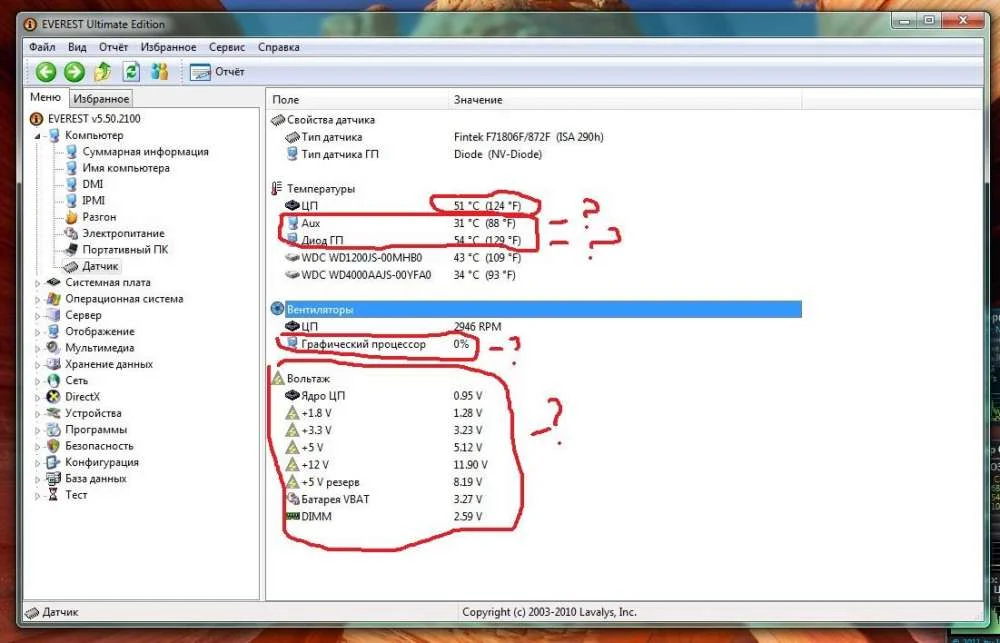The image size is (1000, 643).
Task: Click the База данных icon
Action: pyautogui.click(x=54, y=479)
